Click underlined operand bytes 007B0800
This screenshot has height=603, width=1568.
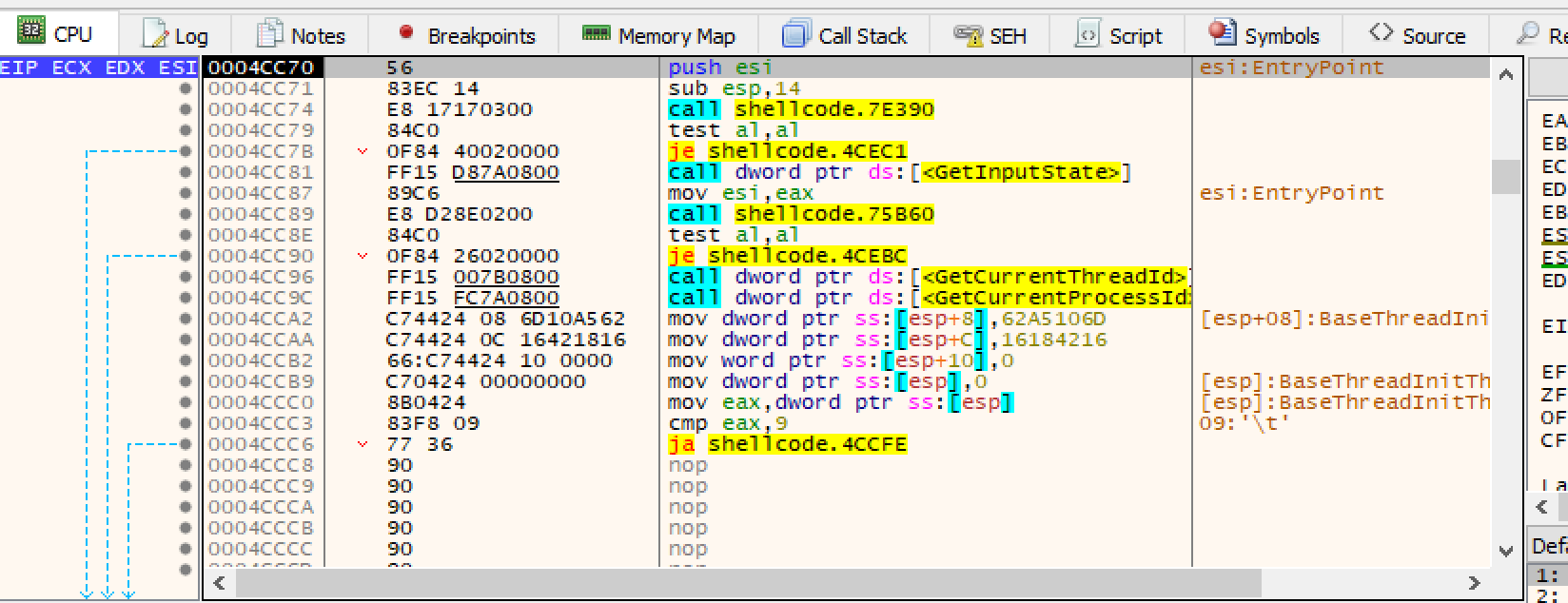[x=505, y=277]
